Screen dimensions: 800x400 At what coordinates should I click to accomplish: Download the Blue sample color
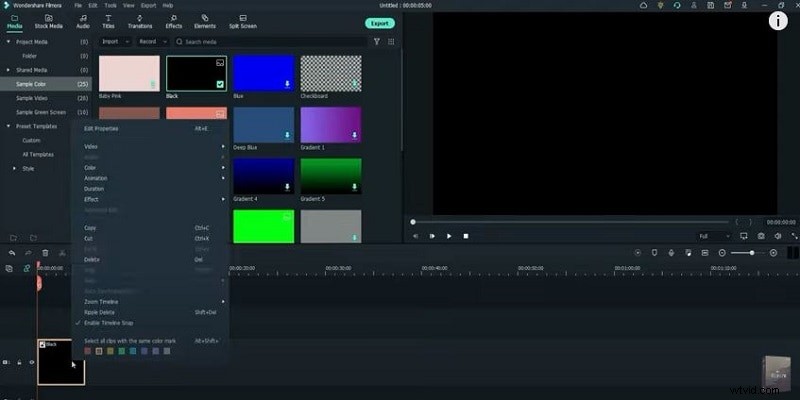[287, 84]
